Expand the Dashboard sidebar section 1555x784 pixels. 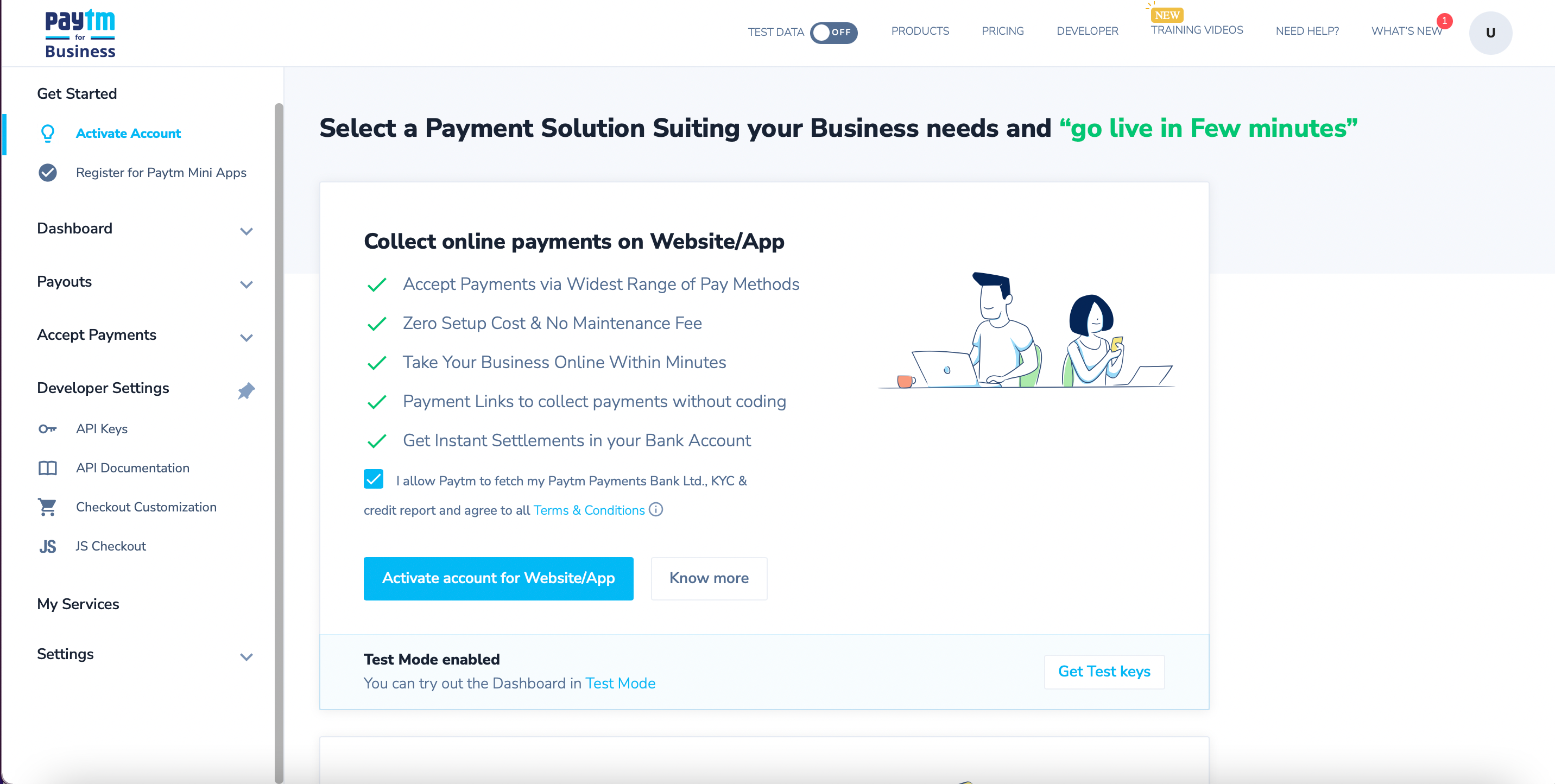[145, 229]
